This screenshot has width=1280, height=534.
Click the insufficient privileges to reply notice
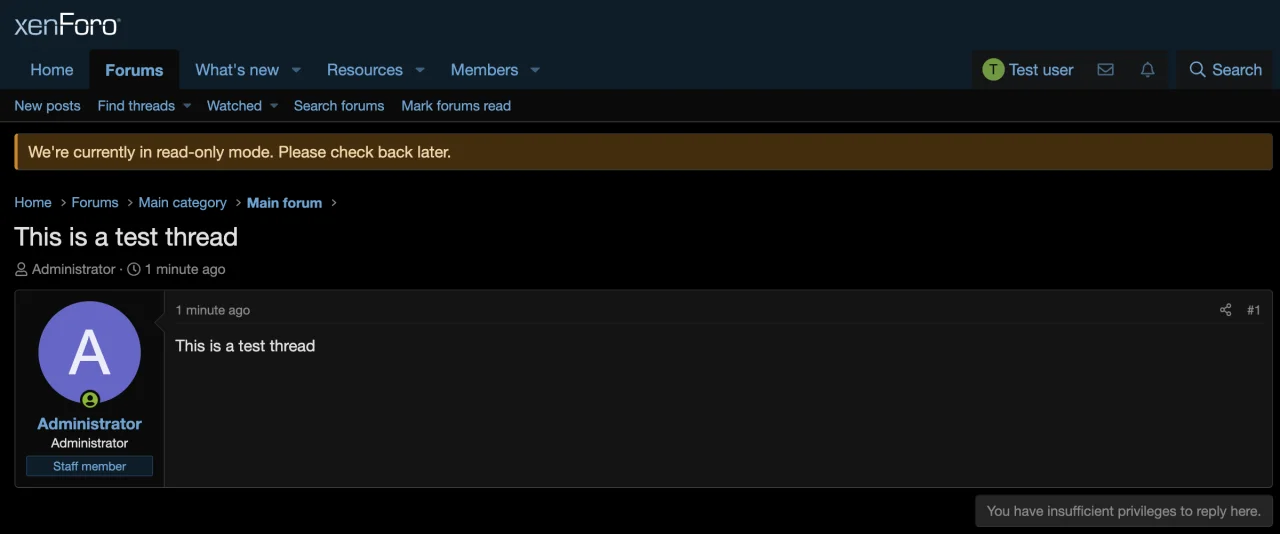[x=1124, y=511]
